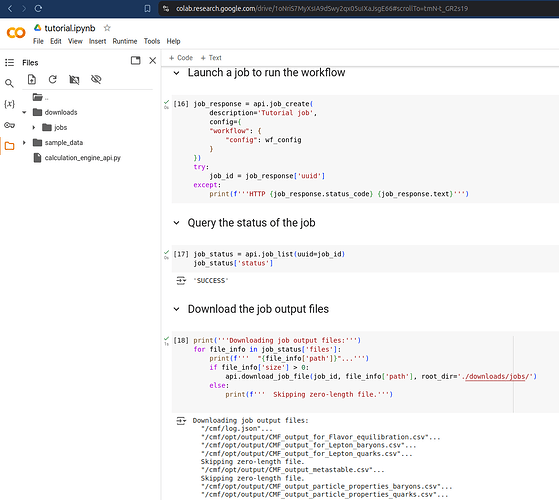Screen dimensions: 559x500
Task: Click the tutorial.ipynb notebook title
Action: [x=70, y=28]
